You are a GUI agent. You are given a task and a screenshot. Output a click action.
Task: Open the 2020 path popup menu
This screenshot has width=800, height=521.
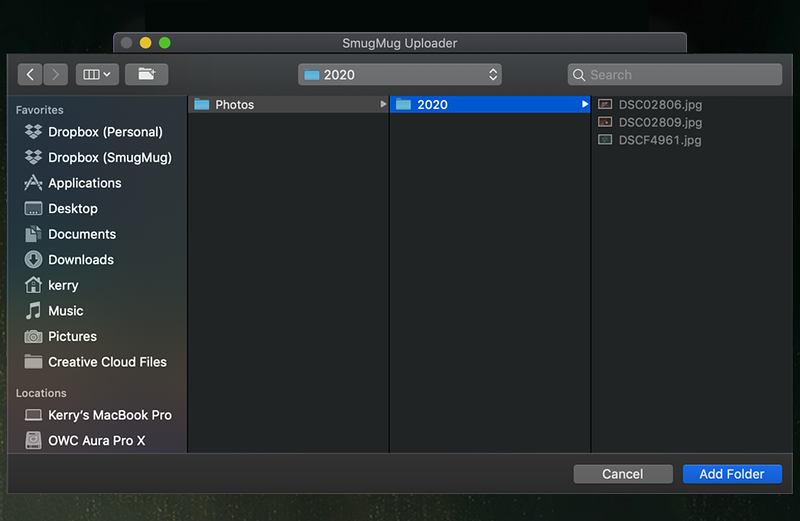click(399, 75)
